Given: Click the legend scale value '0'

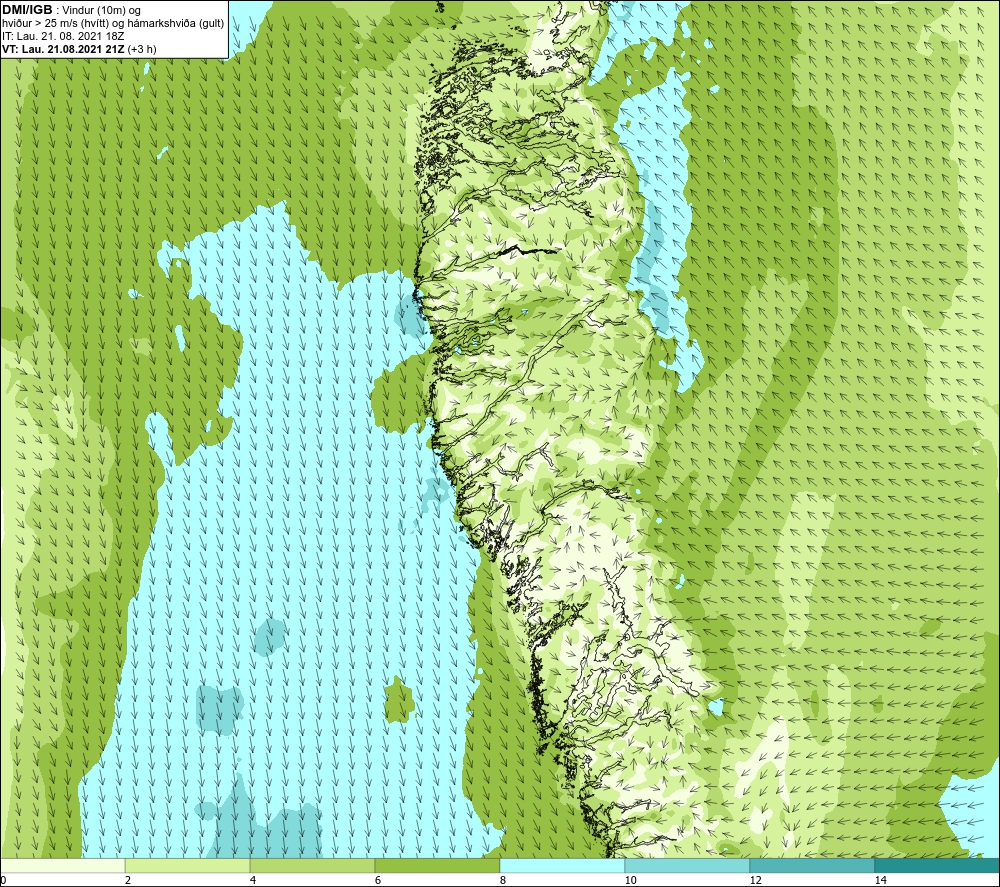Looking at the screenshot, I should 3,881.
